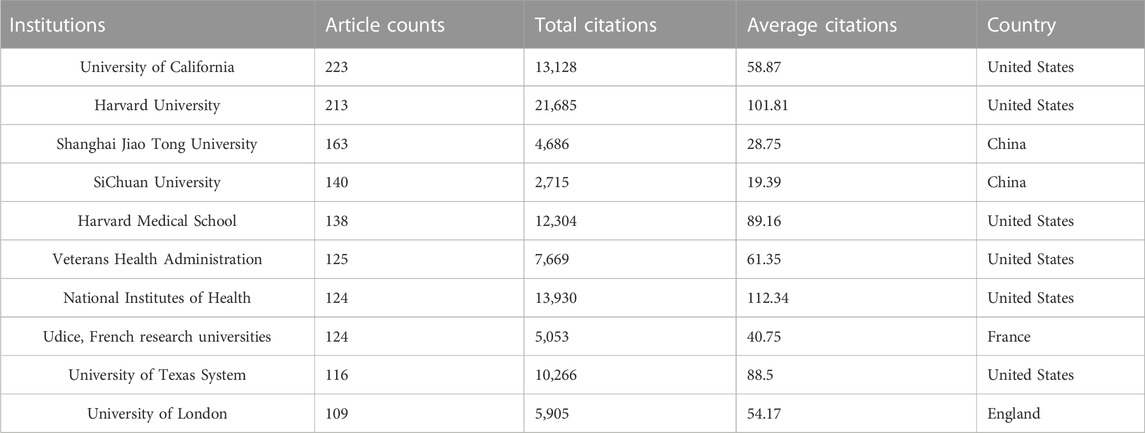Select the England country cell
The image size is (1145, 433).
(x=1013, y=413)
